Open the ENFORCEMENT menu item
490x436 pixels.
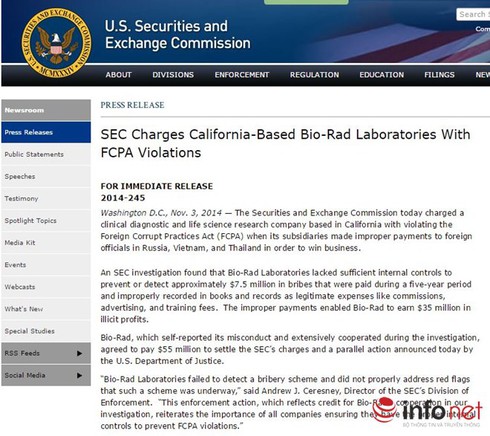click(x=242, y=75)
